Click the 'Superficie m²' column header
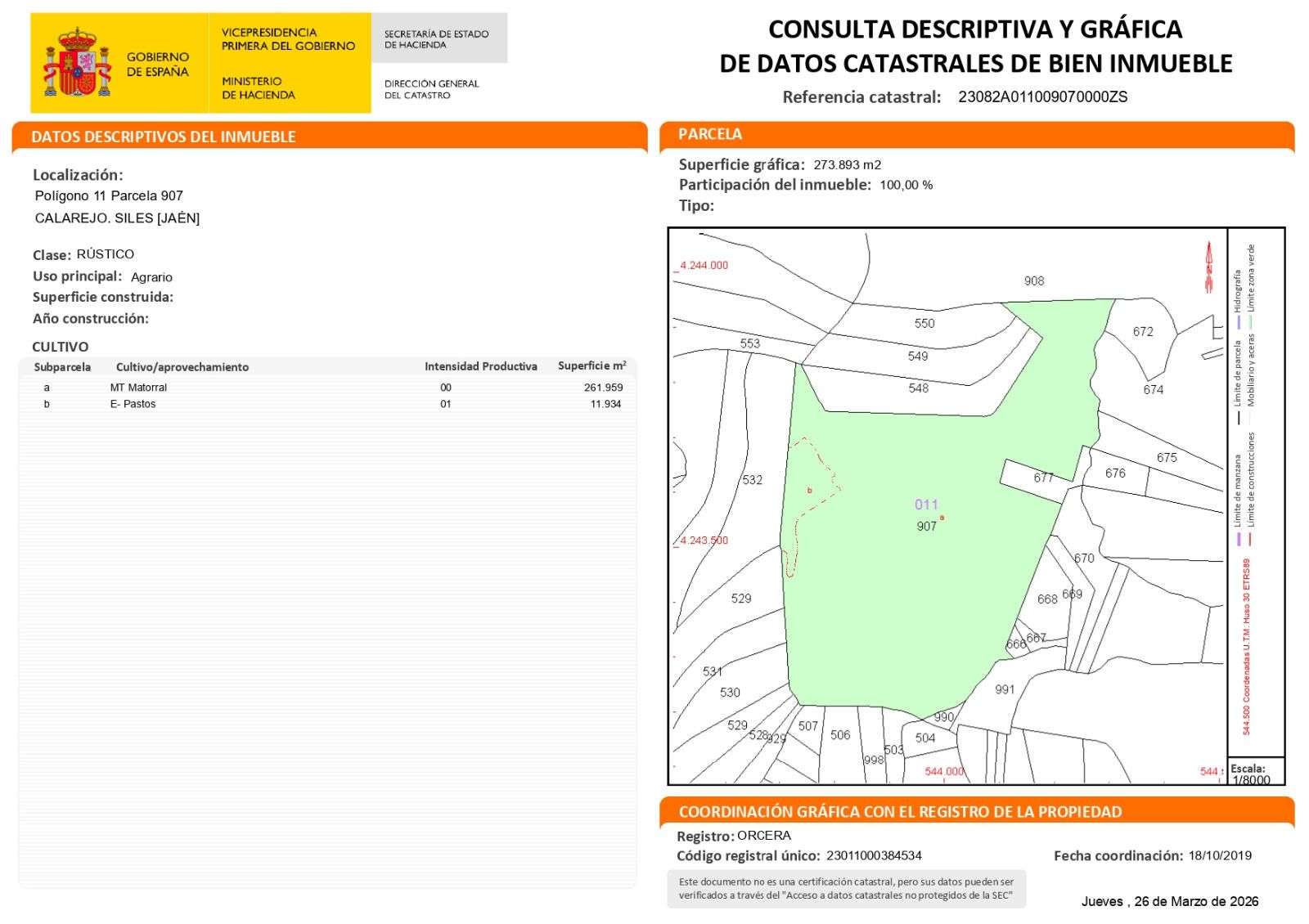Viewport: 1309px width, 924px height. 592,366
